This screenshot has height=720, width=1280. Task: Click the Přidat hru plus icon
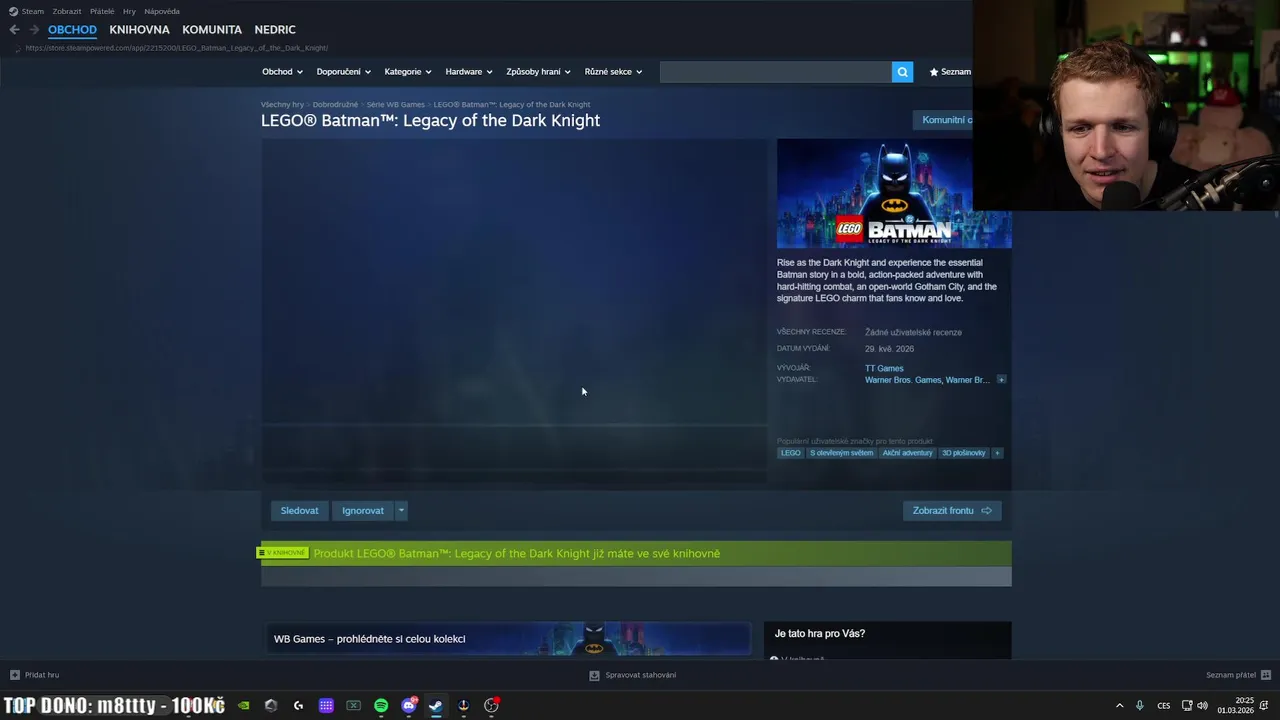coord(15,675)
